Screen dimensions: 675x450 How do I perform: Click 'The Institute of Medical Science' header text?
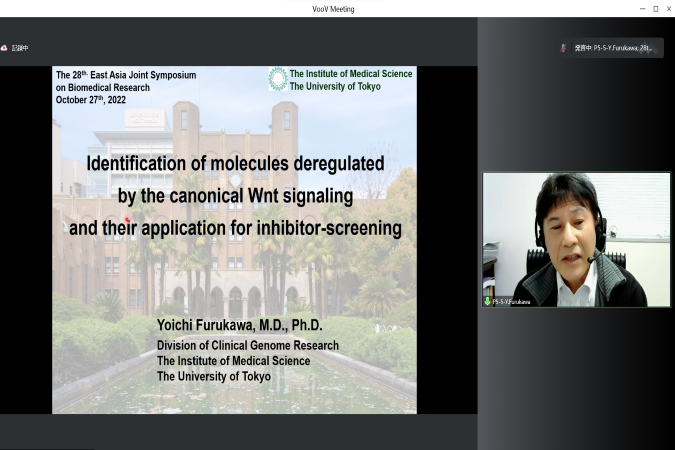pos(351,74)
